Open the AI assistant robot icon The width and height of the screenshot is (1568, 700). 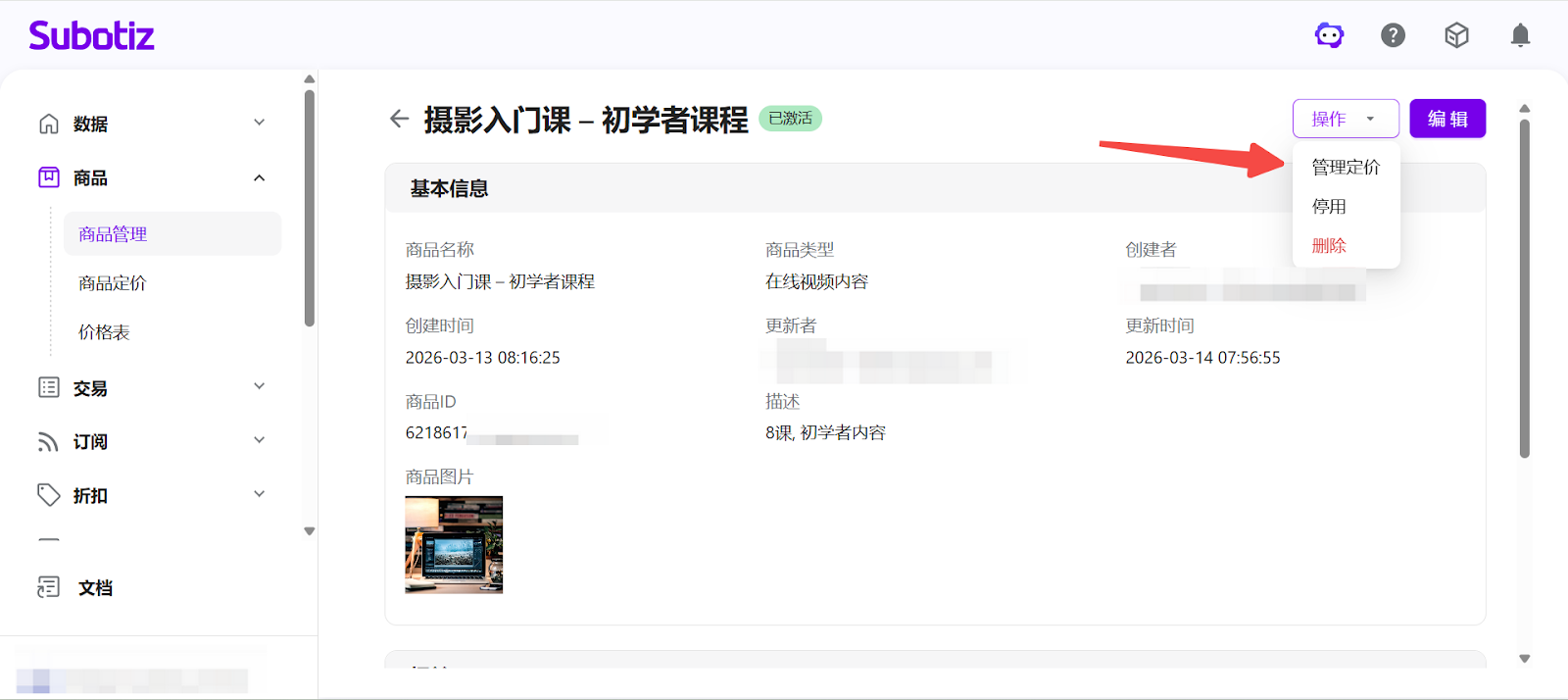pyautogui.click(x=1329, y=36)
